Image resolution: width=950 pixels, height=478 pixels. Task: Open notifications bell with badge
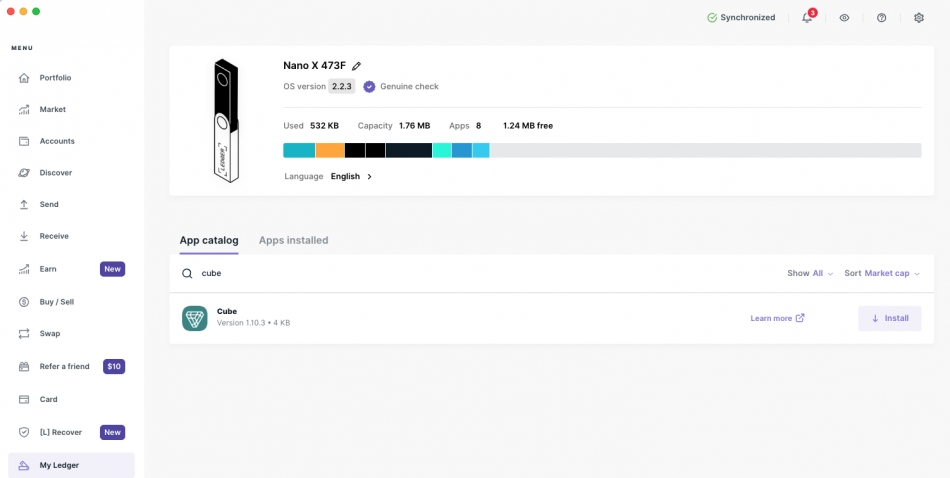click(808, 17)
